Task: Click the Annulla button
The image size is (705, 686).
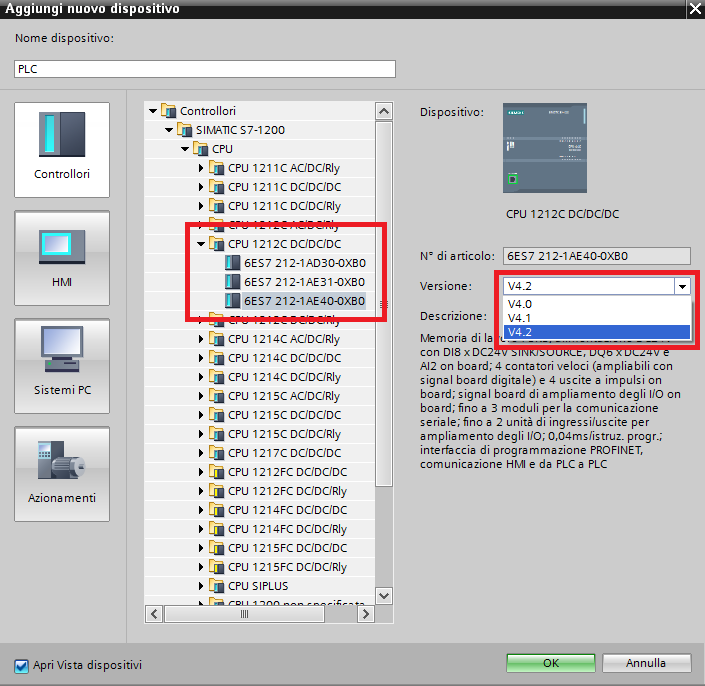Action: (646, 663)
